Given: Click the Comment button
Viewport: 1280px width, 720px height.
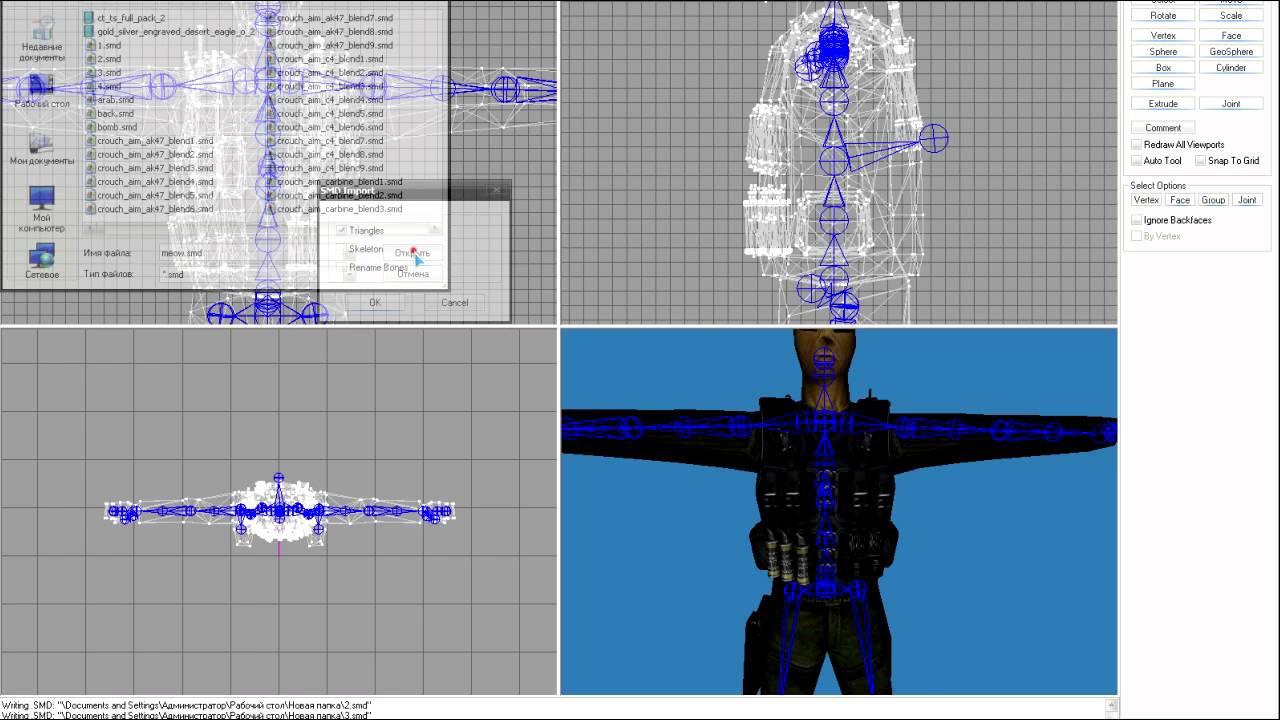Looking at the screenshot, I should coord(1163,128).
